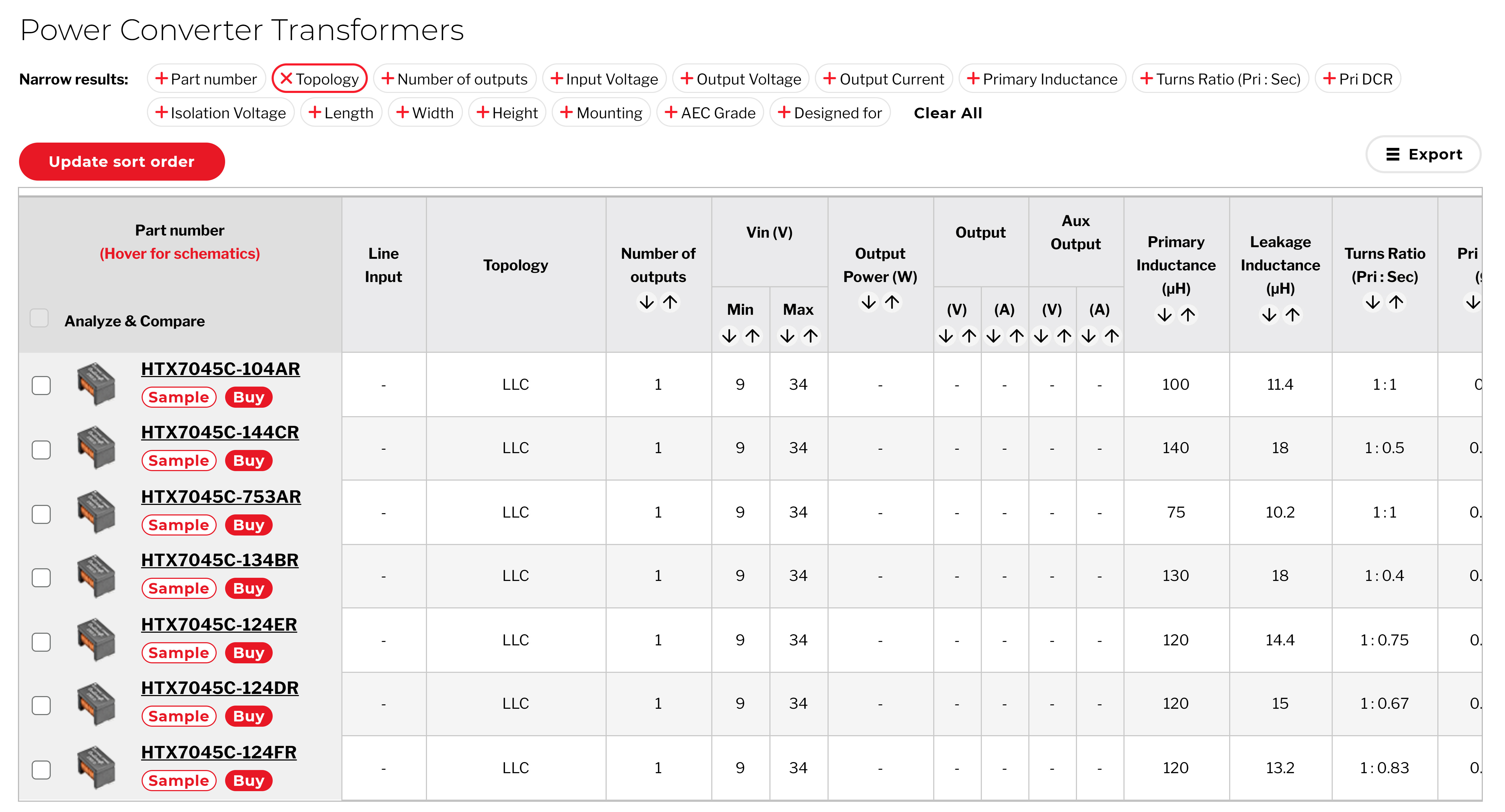Sort Output Power descending arrow
This screenshot has height=812, width=1505.
[x=868, y=302]
